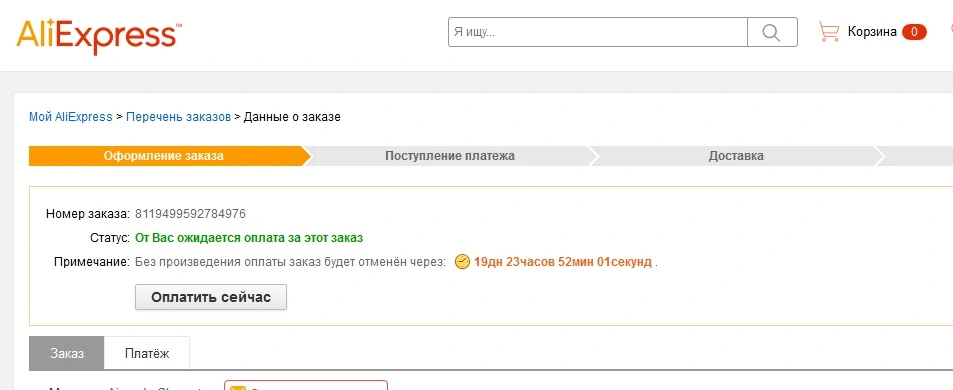
Task: Focus the "Я ищу..." search field
Action: click(597, 32)
